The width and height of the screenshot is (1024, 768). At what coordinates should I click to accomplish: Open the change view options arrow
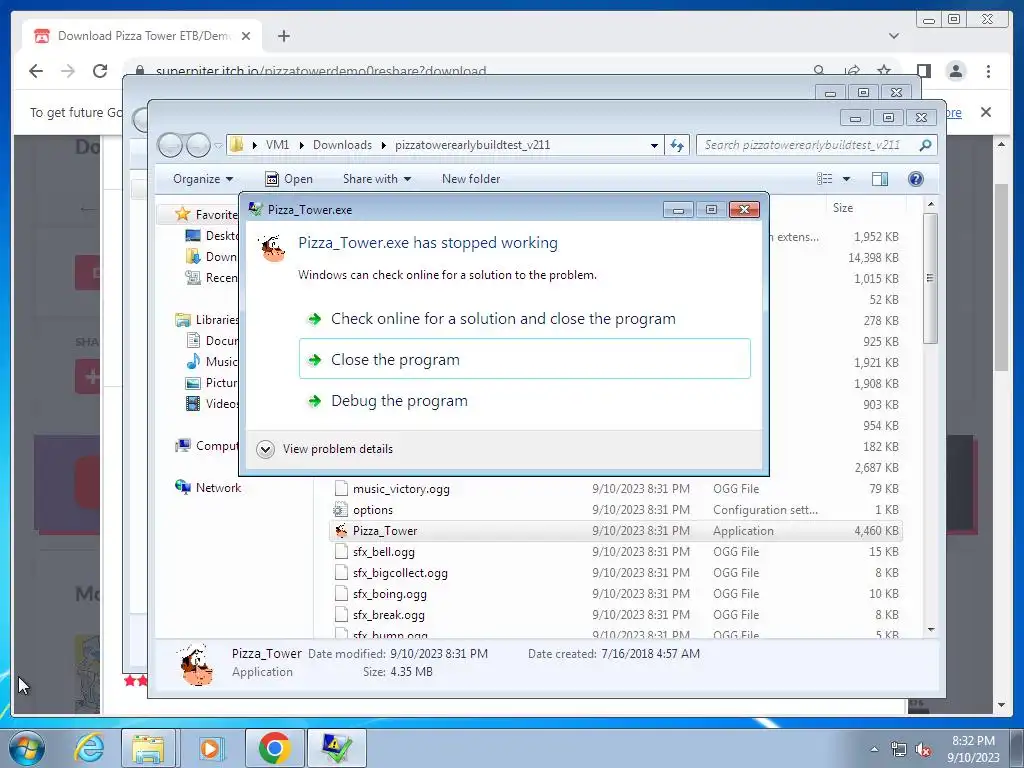pyautogui.click(x=846, y=179)
